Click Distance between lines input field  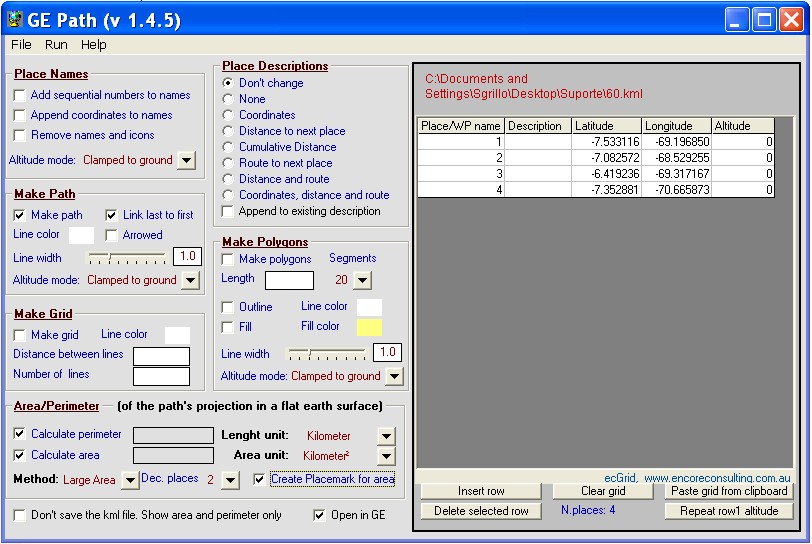[162, 356]
